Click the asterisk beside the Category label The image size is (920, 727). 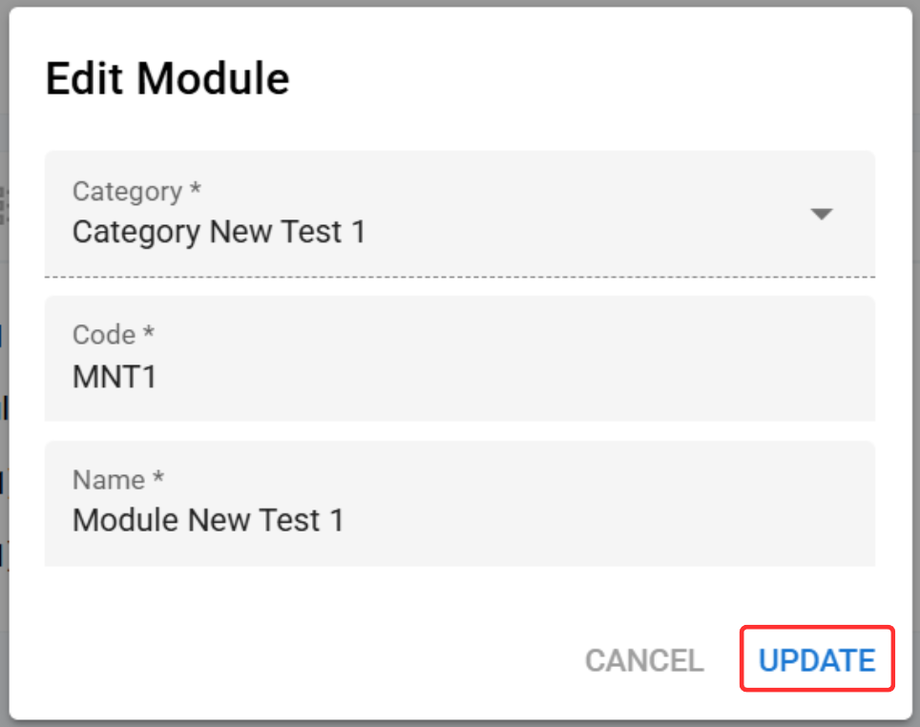pos(195,189)
